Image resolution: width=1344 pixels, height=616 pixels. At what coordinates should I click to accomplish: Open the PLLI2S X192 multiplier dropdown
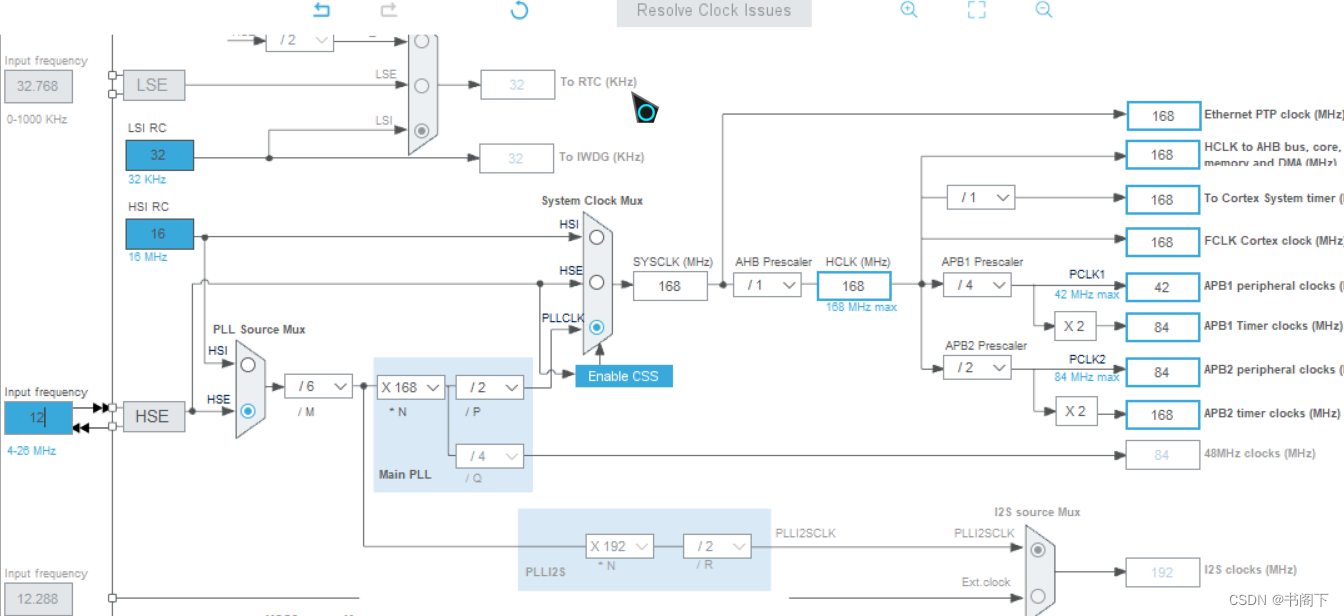pyautogui.click(x=617, y=546)
